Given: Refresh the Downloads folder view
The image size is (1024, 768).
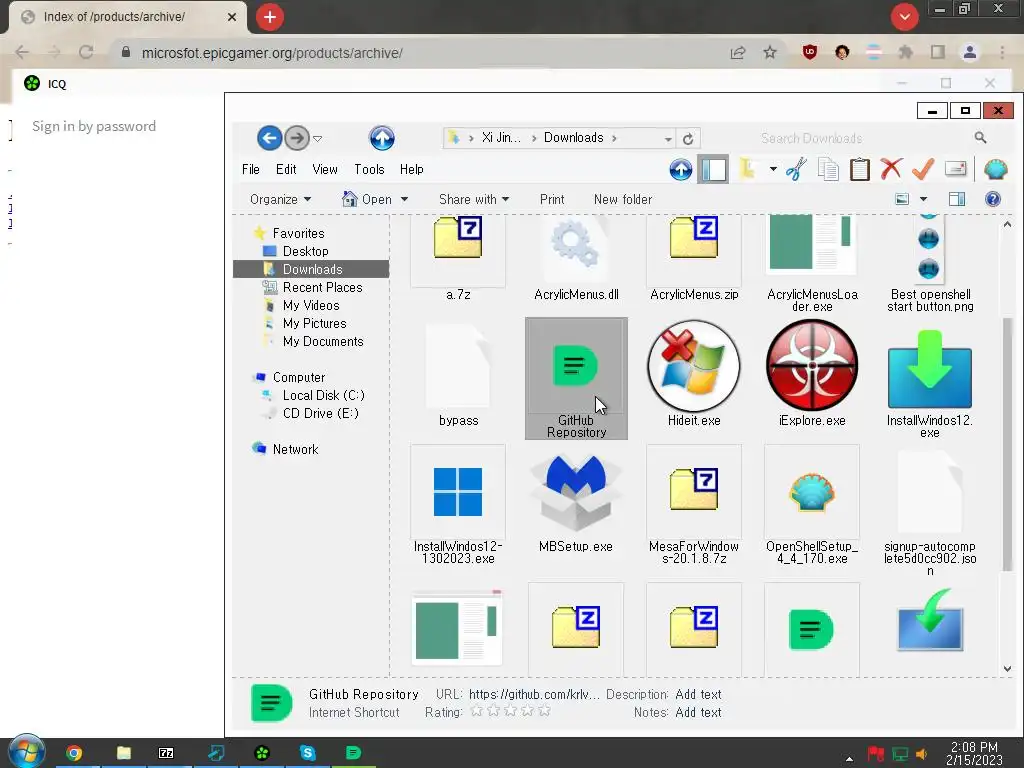Looking at the screenshot, I should point(688,138).
